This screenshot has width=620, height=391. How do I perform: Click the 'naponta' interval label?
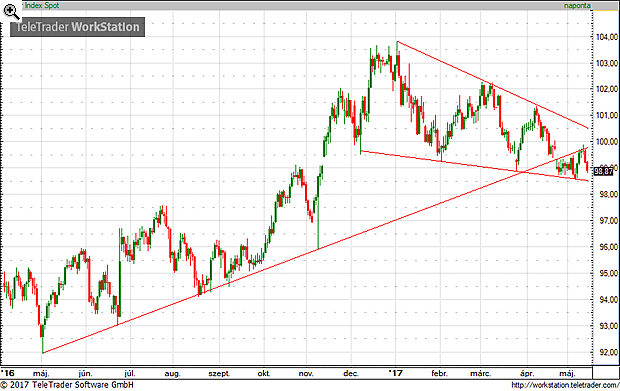point(577,6)
